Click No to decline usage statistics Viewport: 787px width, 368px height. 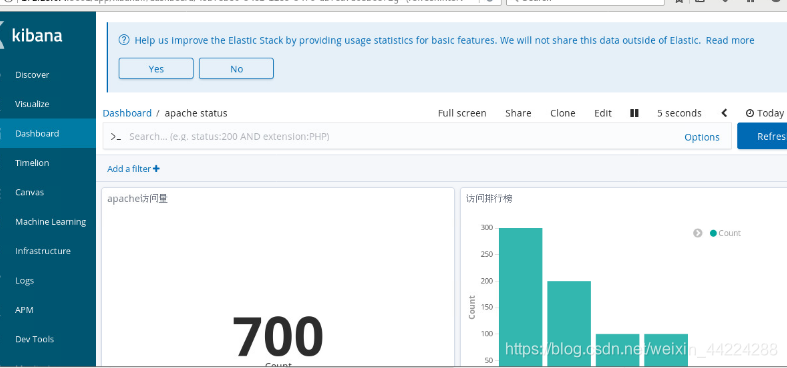[236, 69]
